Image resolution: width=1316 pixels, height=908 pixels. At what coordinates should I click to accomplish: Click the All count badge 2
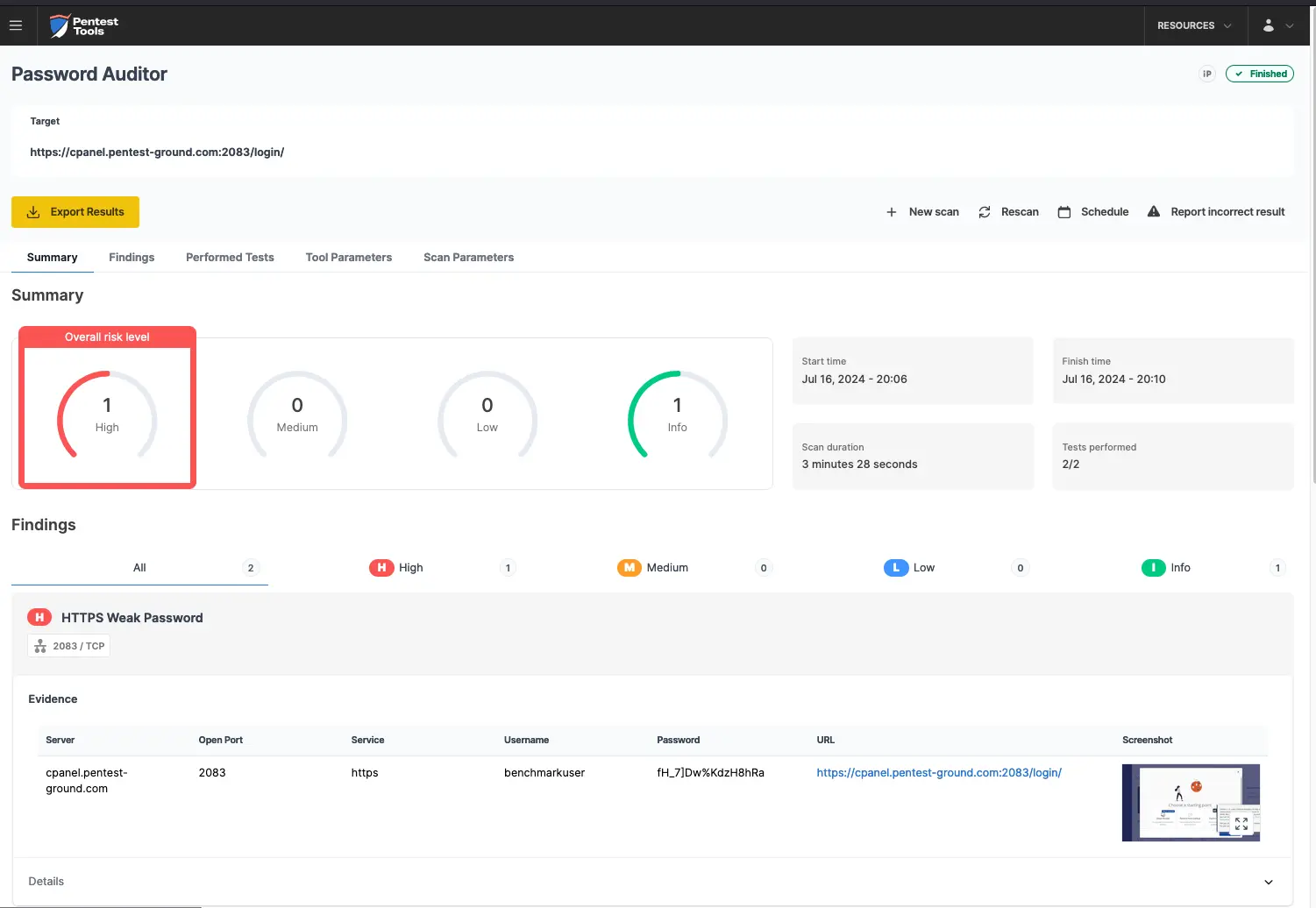(251, 568)
